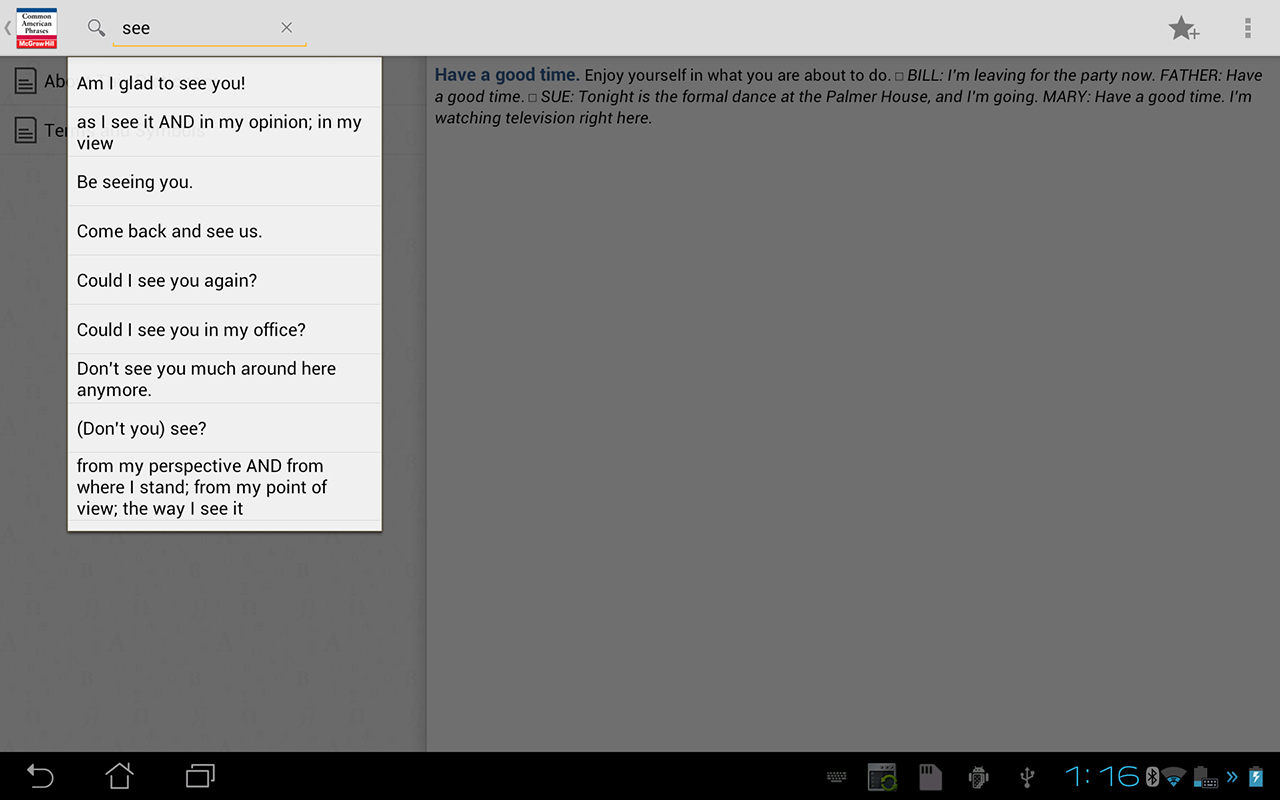This screenshot has height=800, width=1280.
Task: Click the search magnifier icon
Action: tap(96, 28)
